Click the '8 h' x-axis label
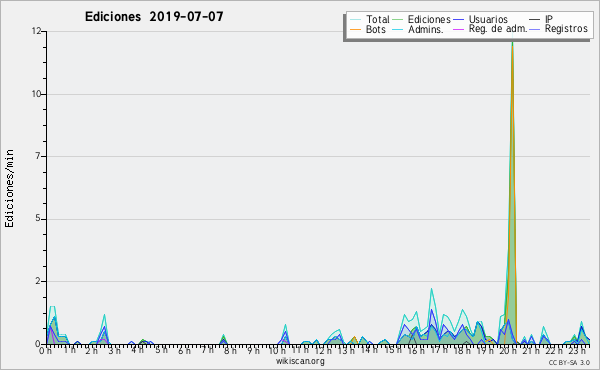 click(x=230, y=350)
